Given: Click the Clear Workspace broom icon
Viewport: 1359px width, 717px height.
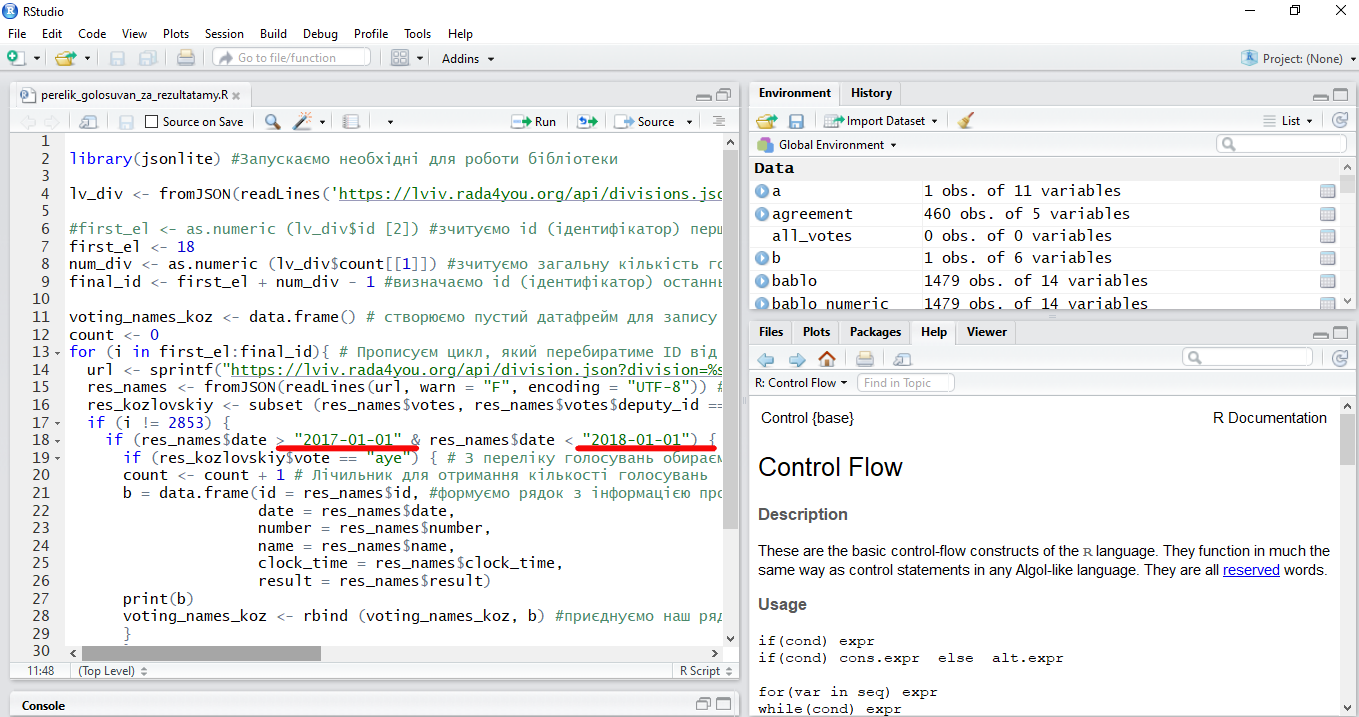Looking at the screenshot, I should click(965, 121).
